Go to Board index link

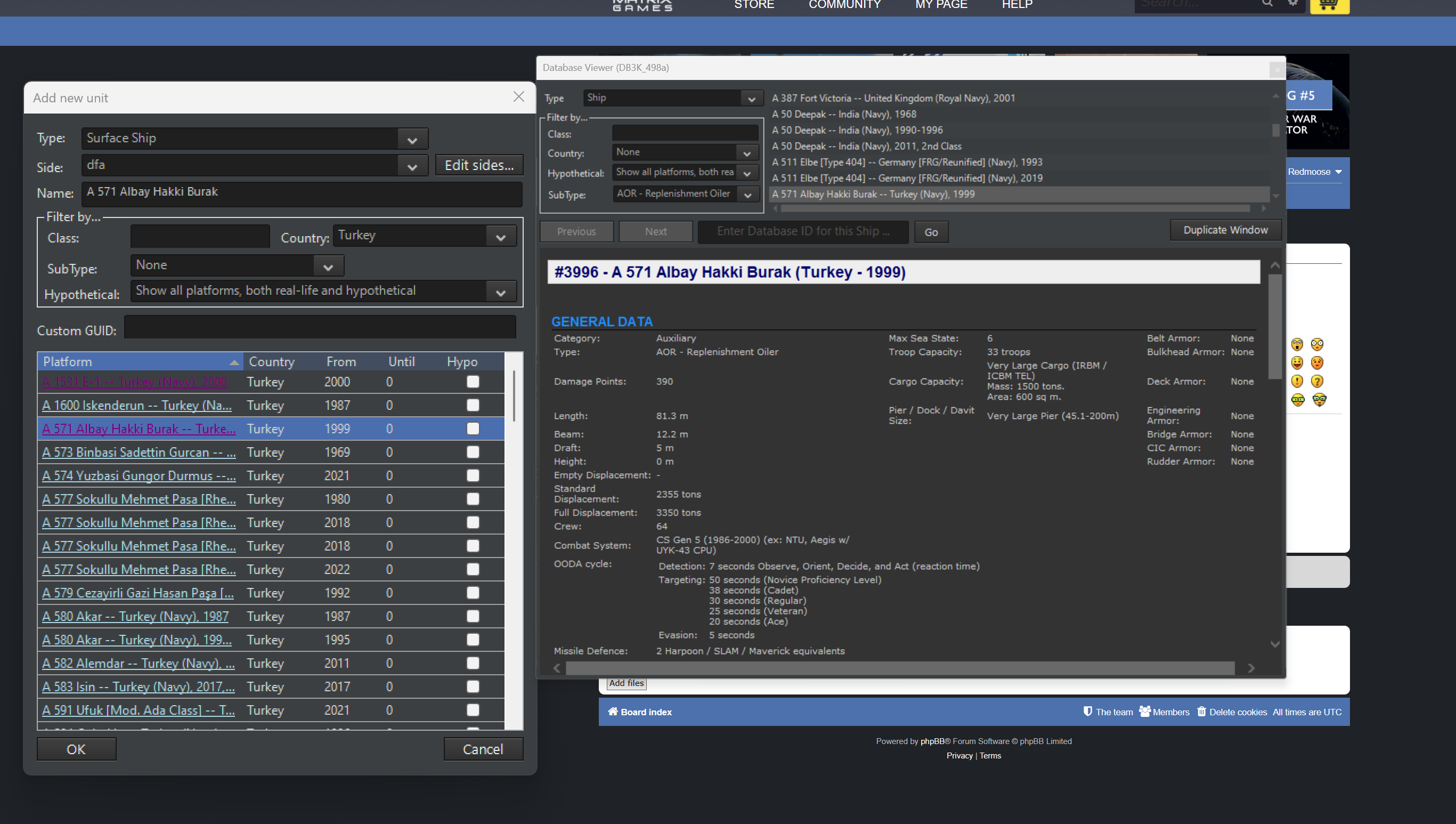pos(640,712)
